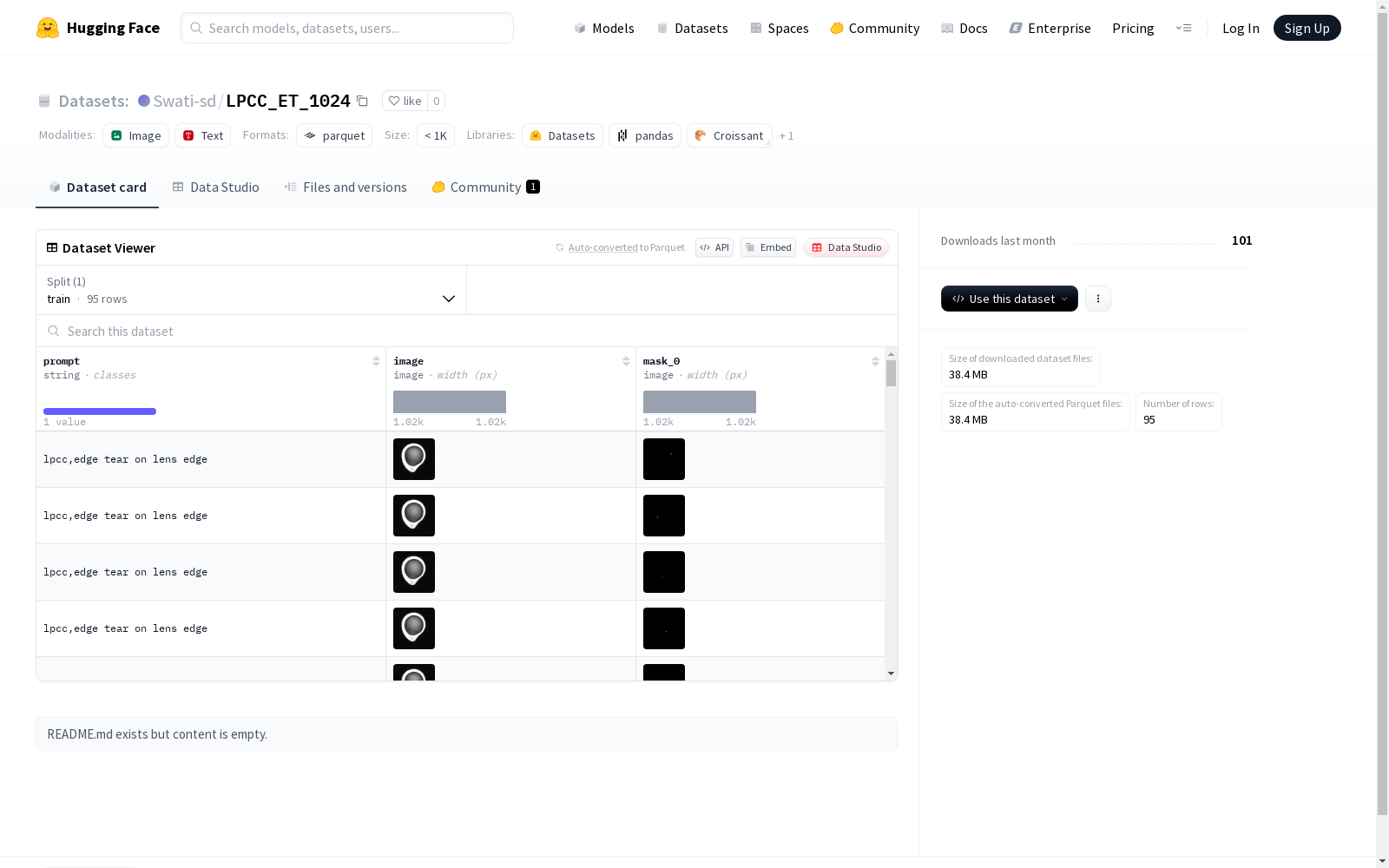Open the Community tab with 1 discussion
1389x868 pixels.
pos(486,187)
